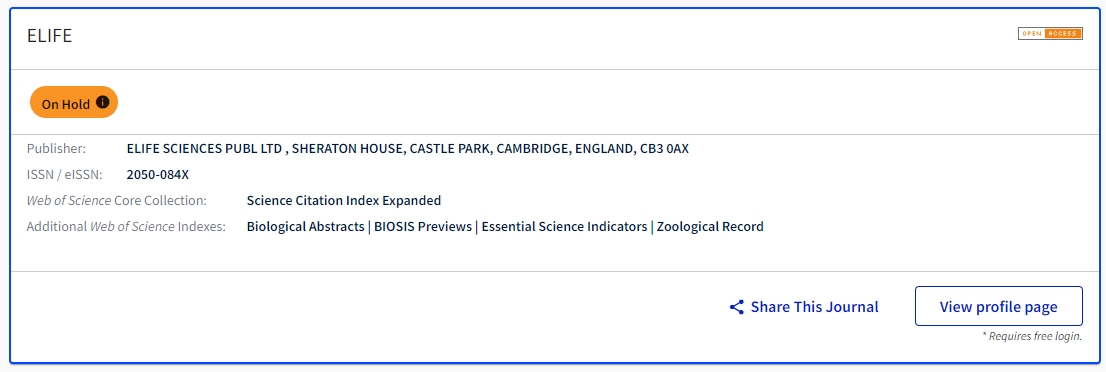Click BIOSIS Previews index entry
The image size is (1106, 372).
423,227
